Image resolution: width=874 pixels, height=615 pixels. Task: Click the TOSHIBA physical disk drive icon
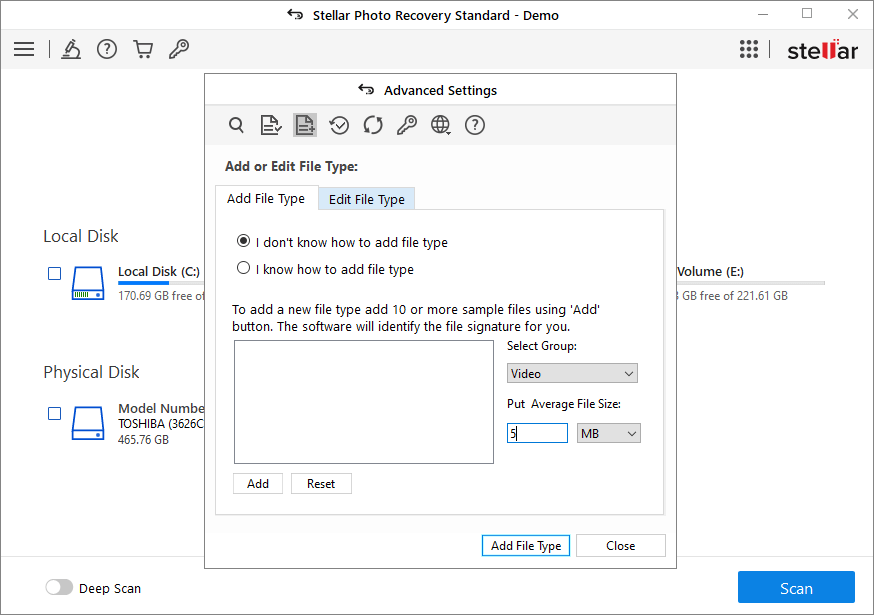click(x=88, y=423)
